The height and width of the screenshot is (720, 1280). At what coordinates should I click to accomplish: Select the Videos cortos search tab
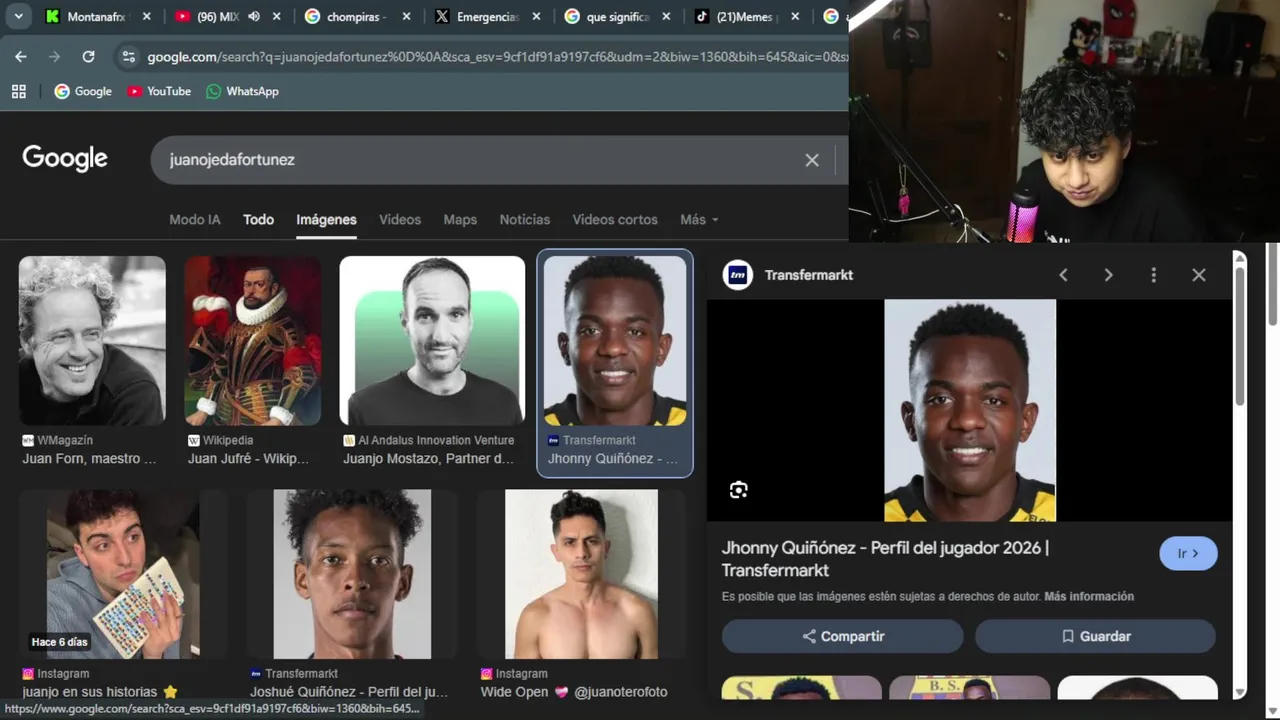pos(615,219)
